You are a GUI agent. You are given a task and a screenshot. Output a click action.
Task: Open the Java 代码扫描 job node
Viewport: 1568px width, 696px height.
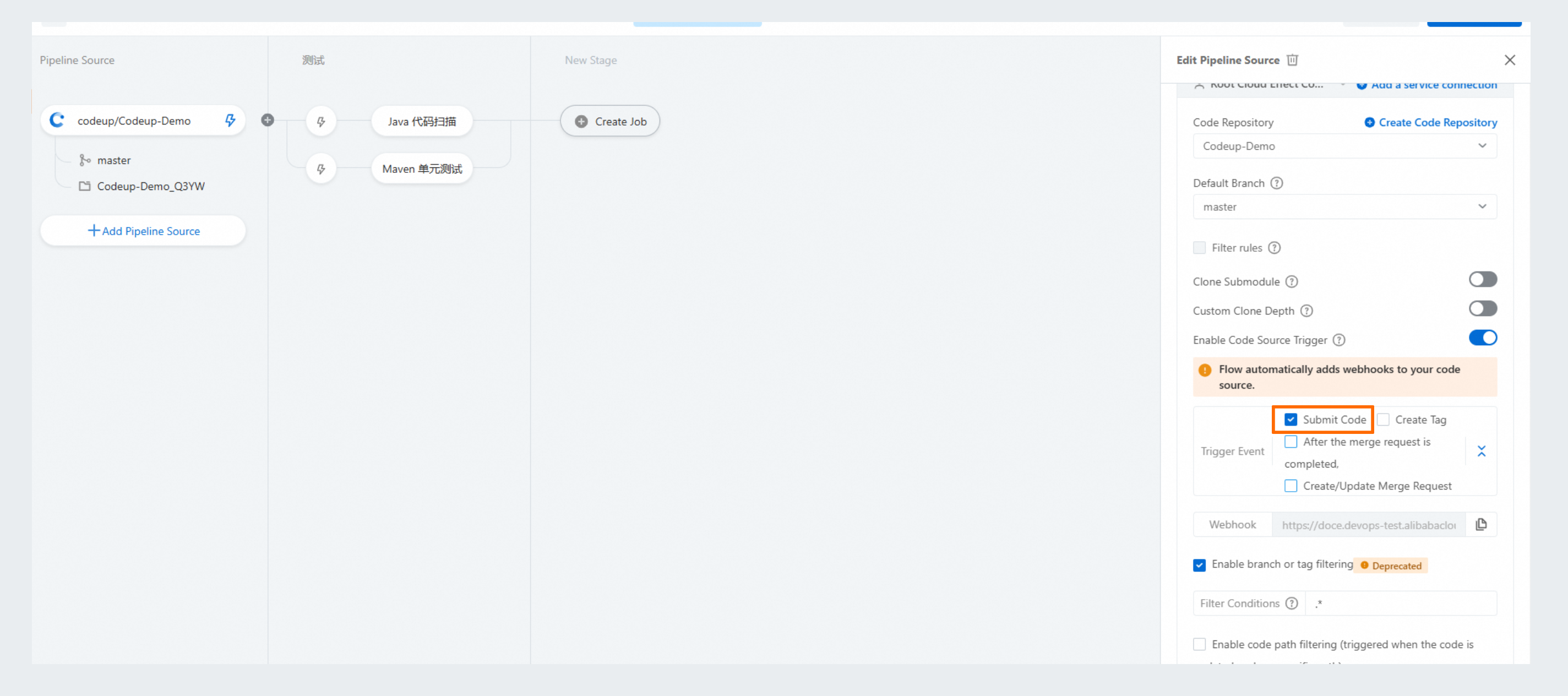click(x=421, y=121)
